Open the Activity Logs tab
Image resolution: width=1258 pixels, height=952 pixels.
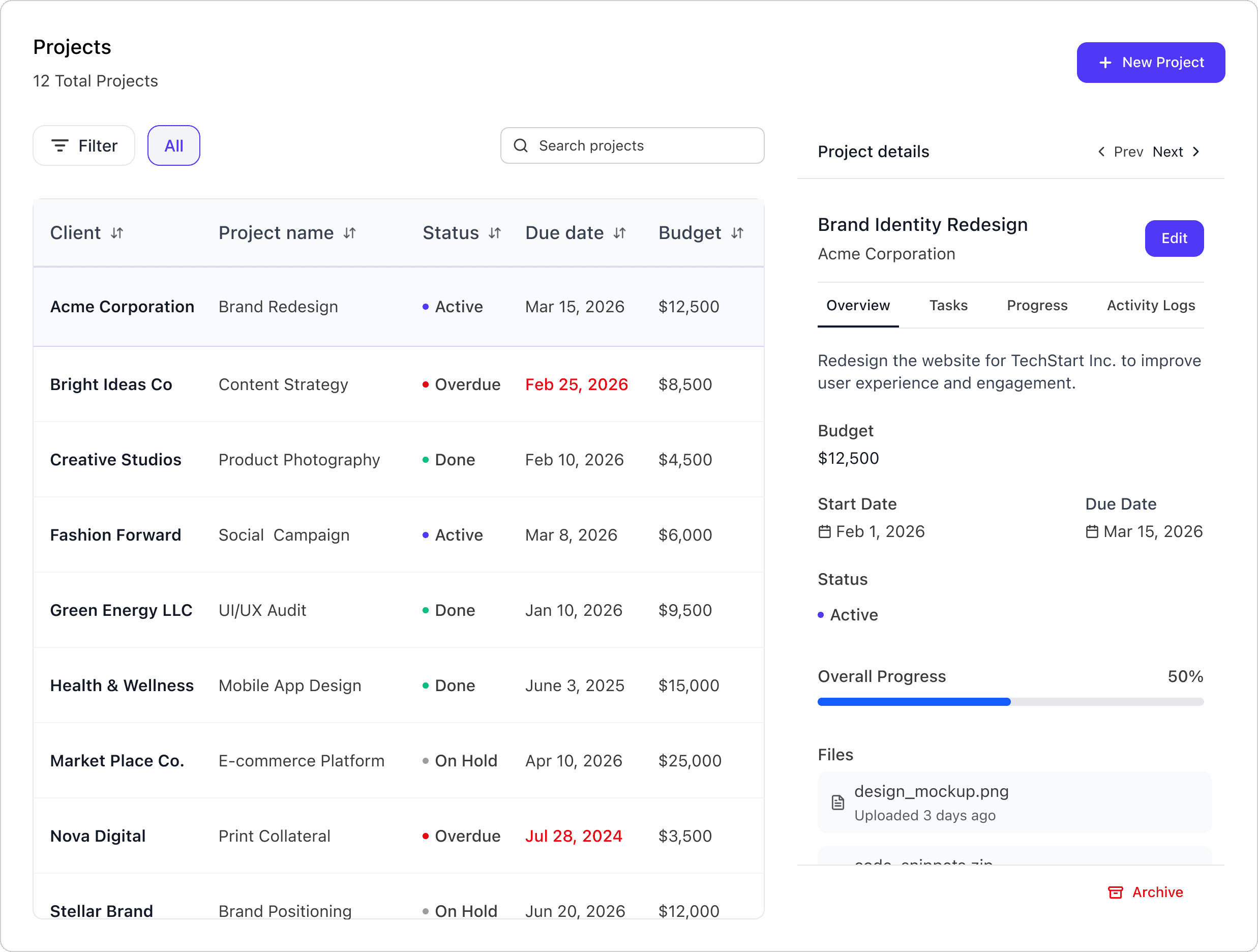point(1151,306)
